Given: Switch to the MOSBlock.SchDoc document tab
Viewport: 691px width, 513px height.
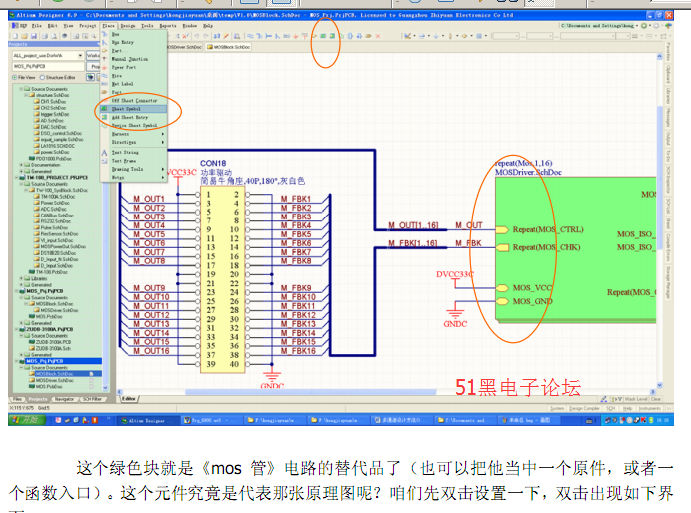Looking at the screenshot, I should coord(228,47).
